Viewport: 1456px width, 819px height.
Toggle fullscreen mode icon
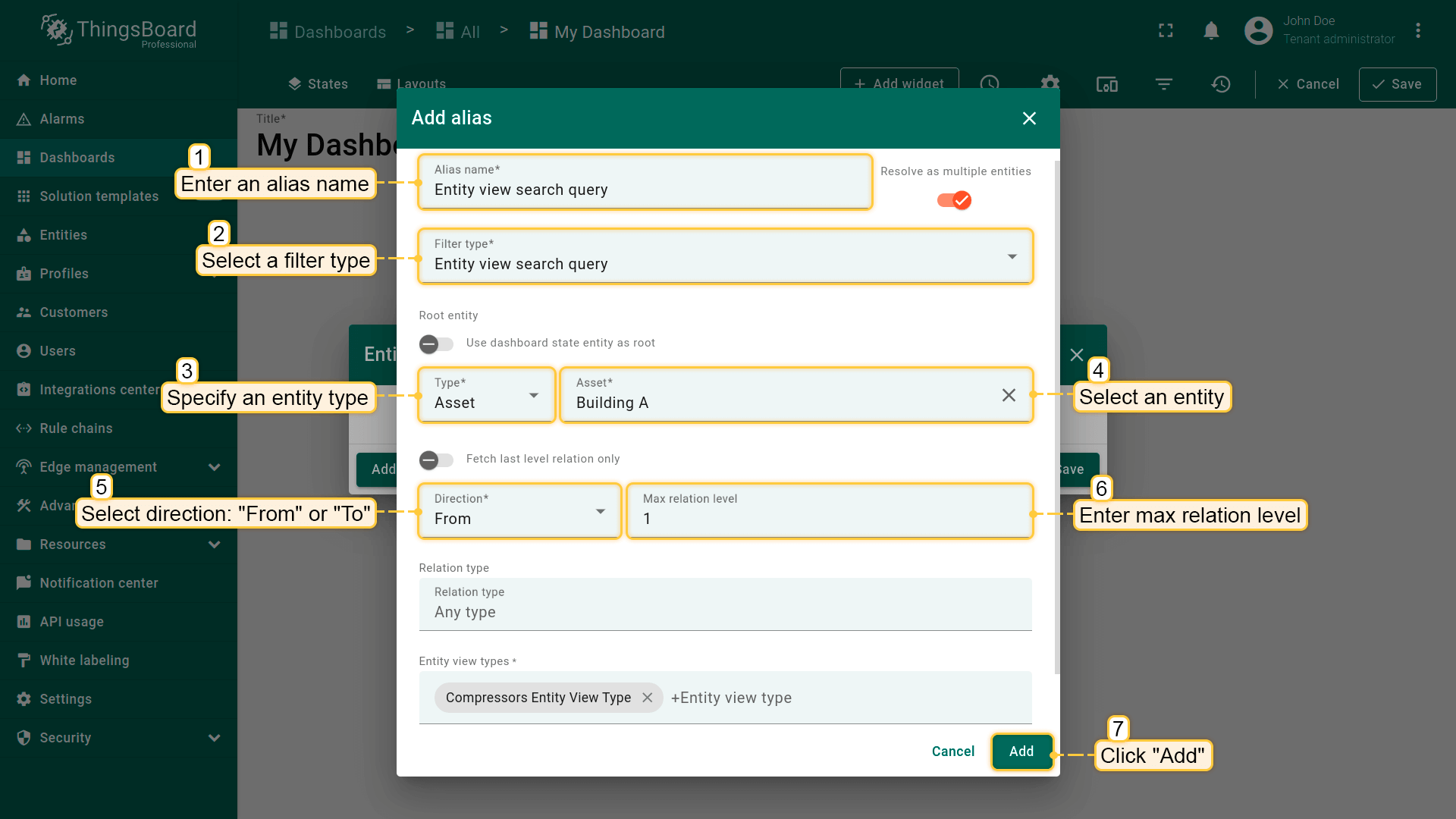tap(1166, 30)
